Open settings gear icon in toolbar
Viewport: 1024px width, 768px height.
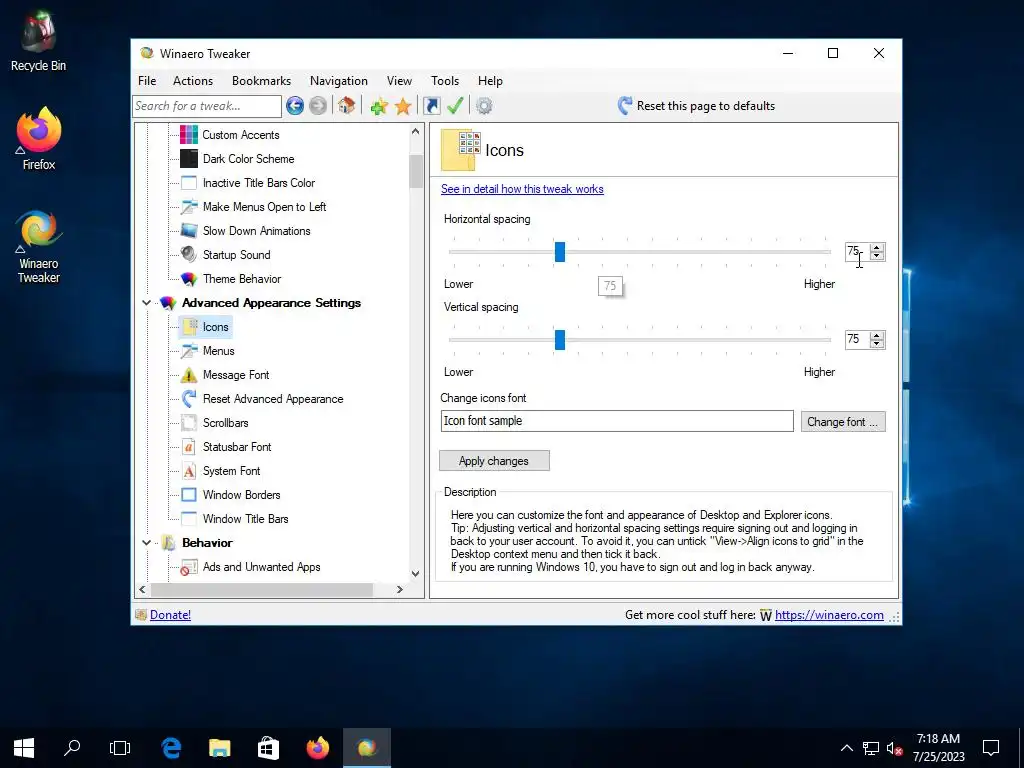pos(484,106)
